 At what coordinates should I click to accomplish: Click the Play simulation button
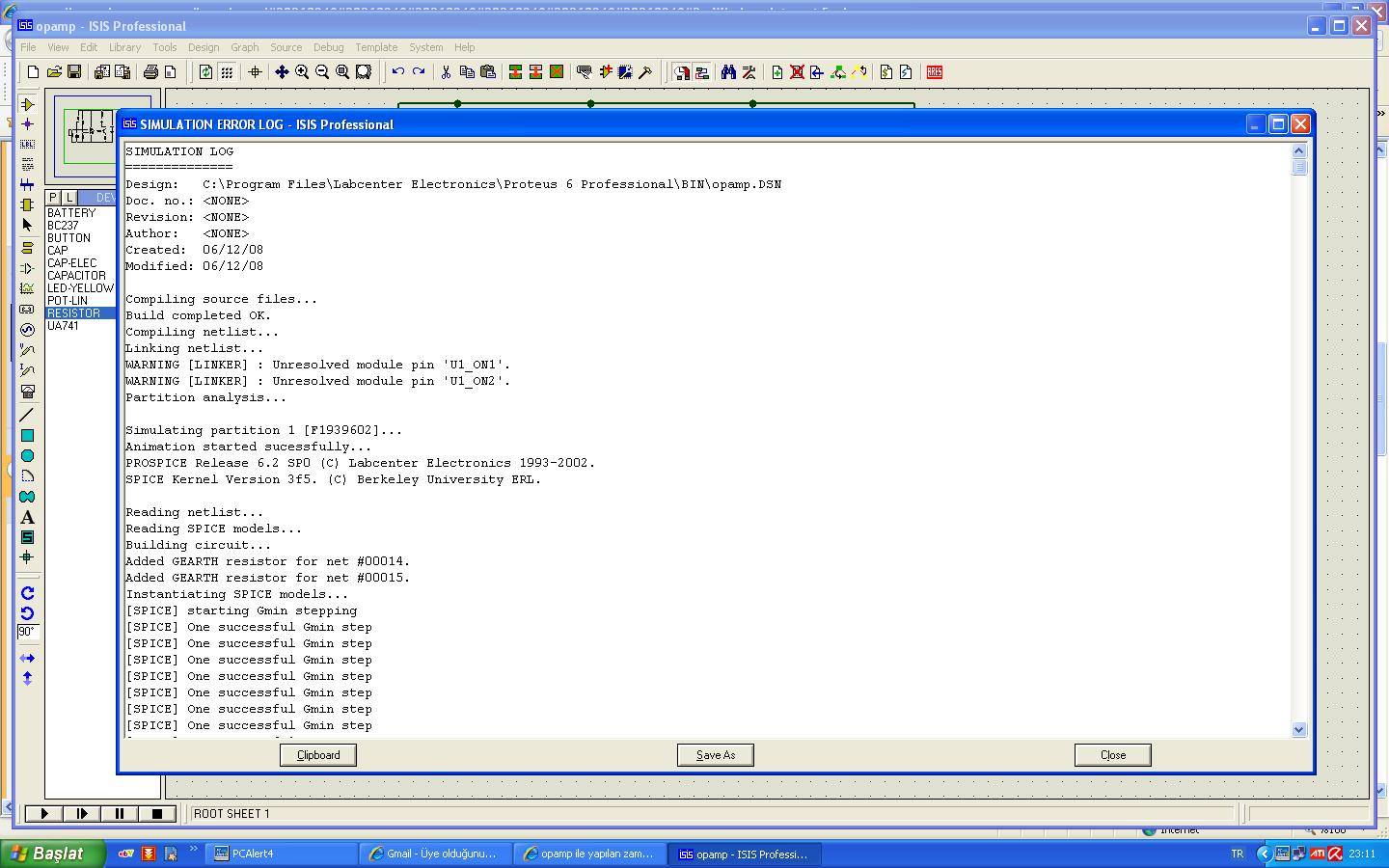pyautogui.click(x=43, y=814)
